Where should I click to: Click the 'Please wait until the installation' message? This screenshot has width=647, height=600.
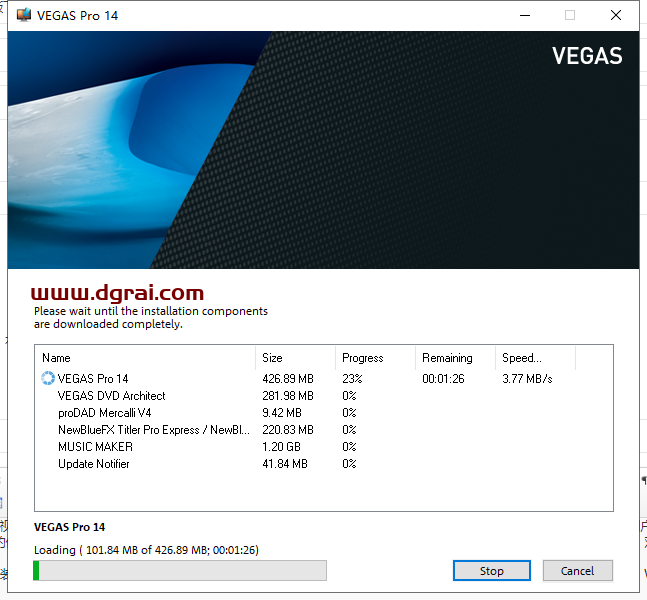[x=151, y=317]
